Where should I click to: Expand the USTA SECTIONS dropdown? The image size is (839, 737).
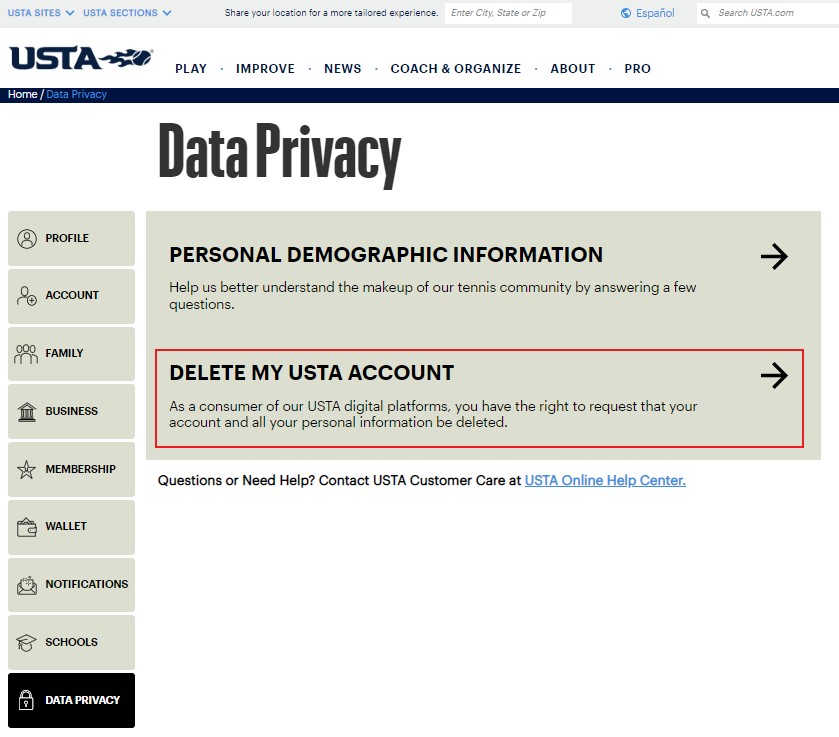click(127, 13)
